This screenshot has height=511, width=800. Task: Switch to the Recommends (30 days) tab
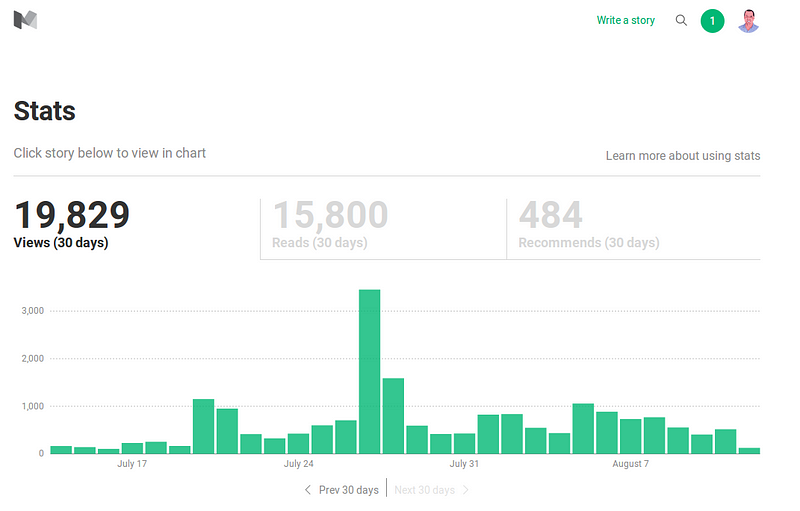634,229
